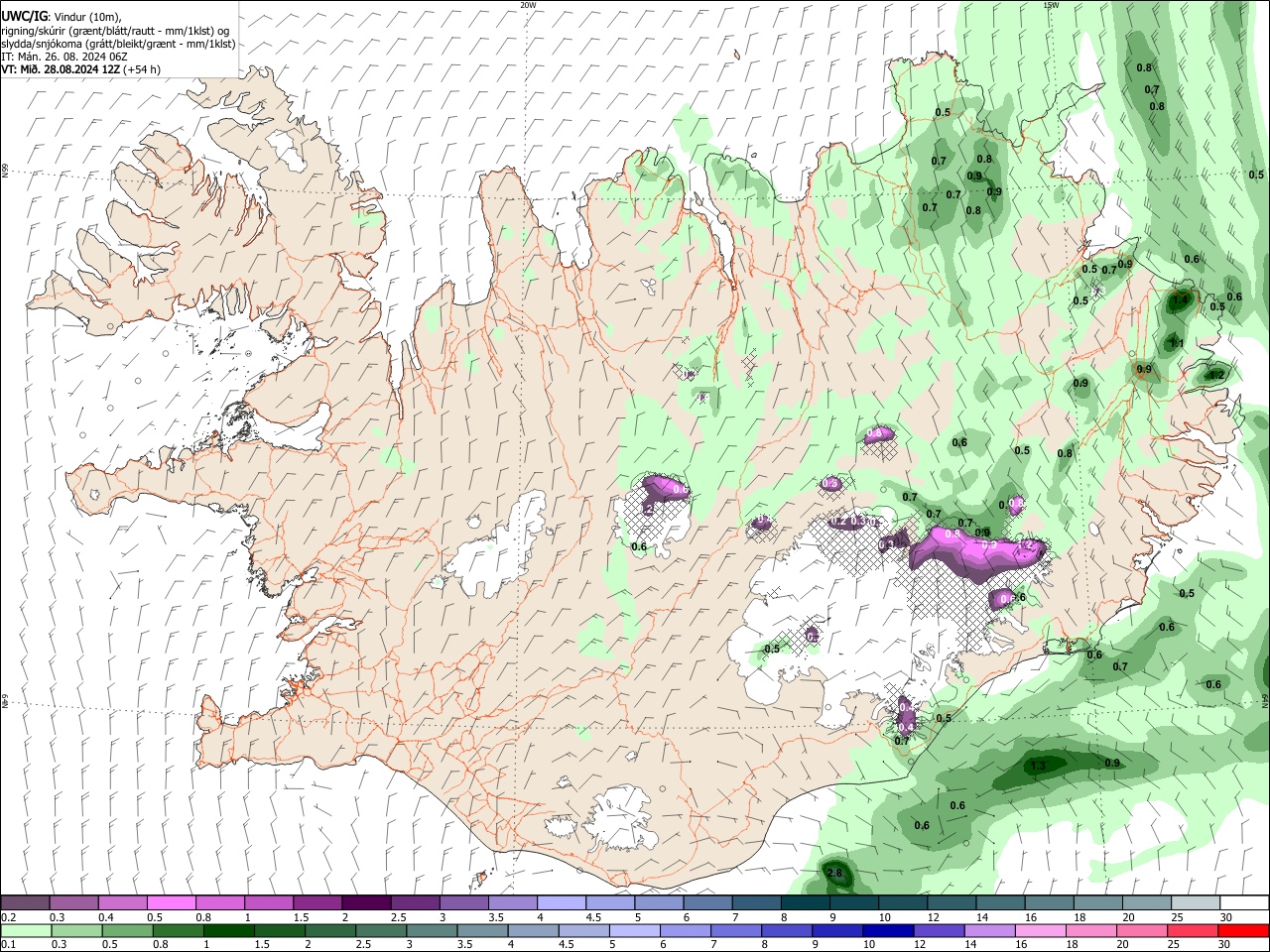Click the '30' label on the rain legend row
Screen dimensions: 1270x952
coord(1224,944)
